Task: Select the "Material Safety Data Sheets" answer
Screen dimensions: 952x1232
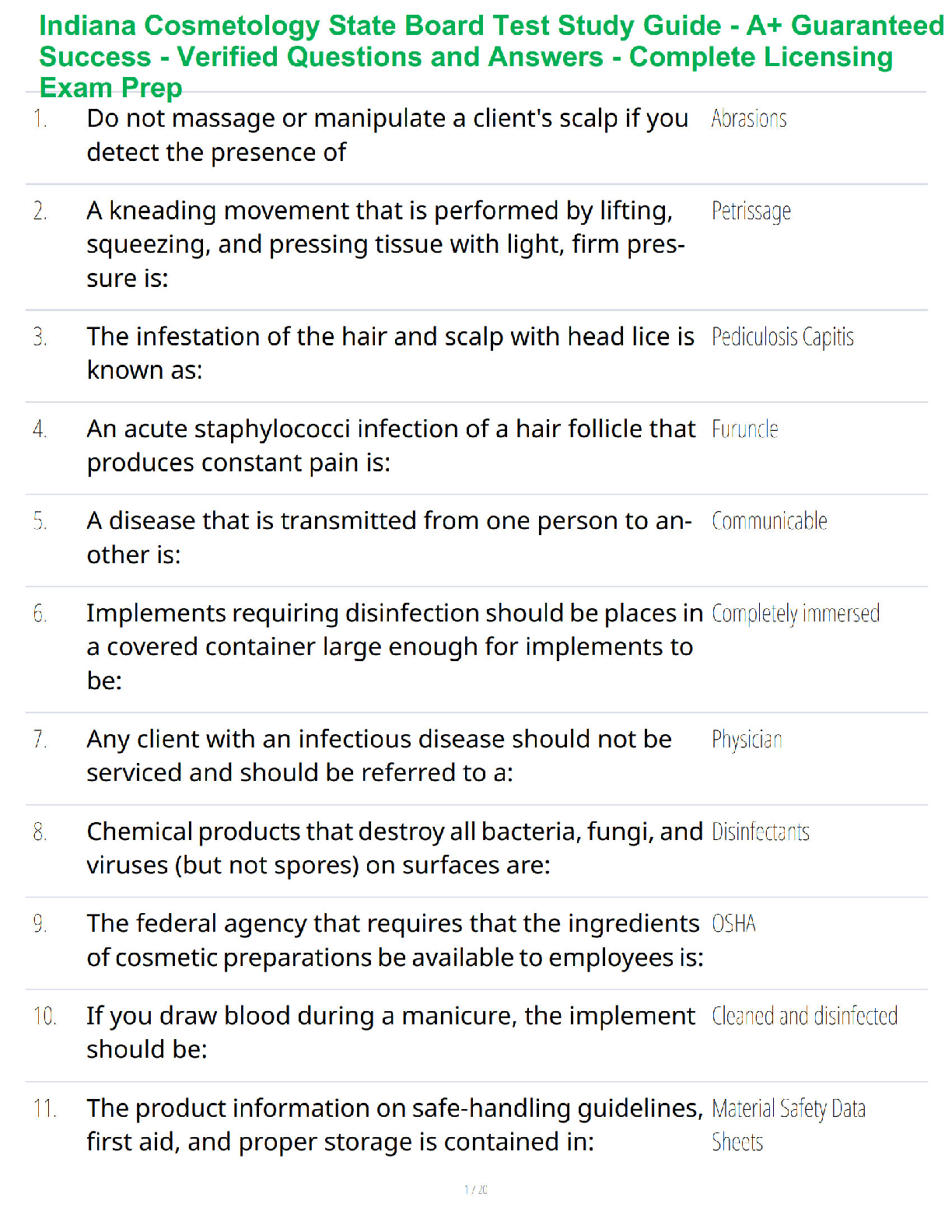Action: click(787, 1125)
